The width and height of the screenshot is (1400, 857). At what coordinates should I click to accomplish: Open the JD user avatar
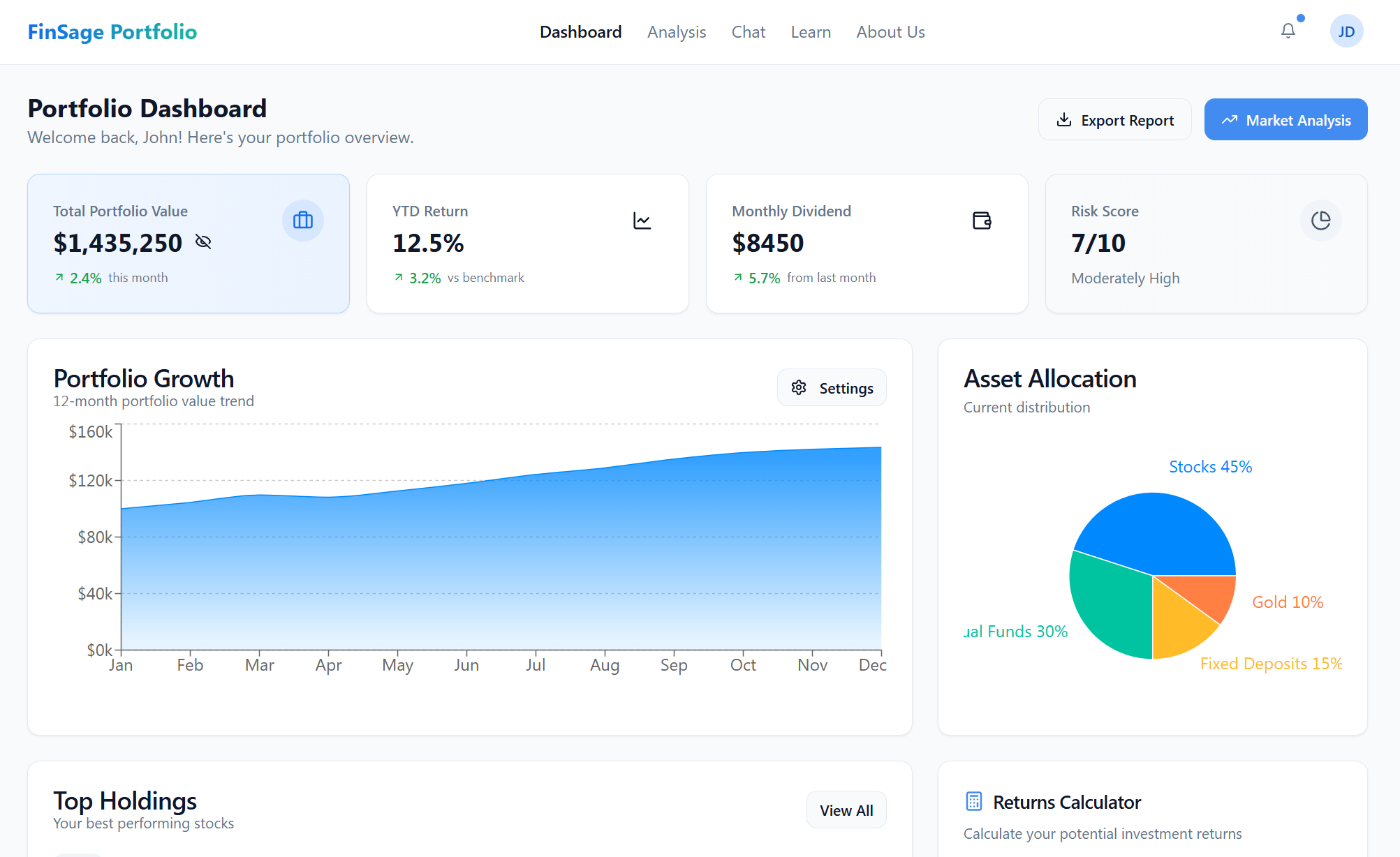[1346, 31]
